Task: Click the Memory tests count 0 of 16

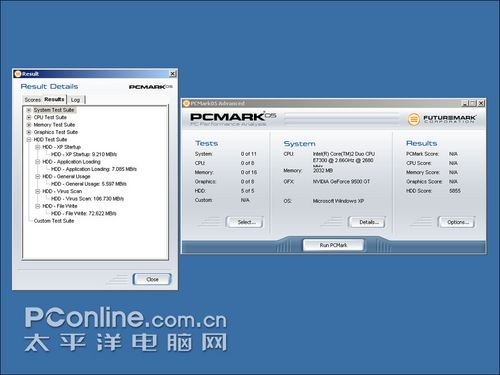Action: [x=249, y=172]
